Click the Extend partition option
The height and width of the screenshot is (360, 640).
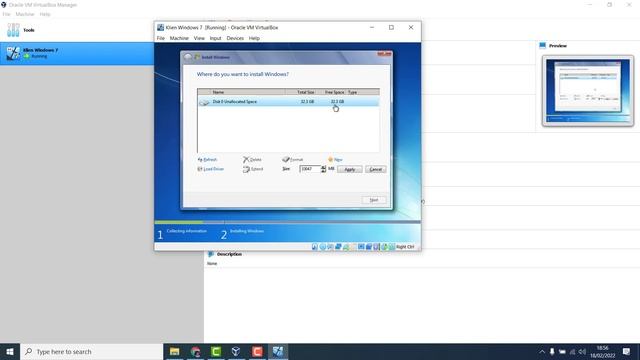point(253,169)
